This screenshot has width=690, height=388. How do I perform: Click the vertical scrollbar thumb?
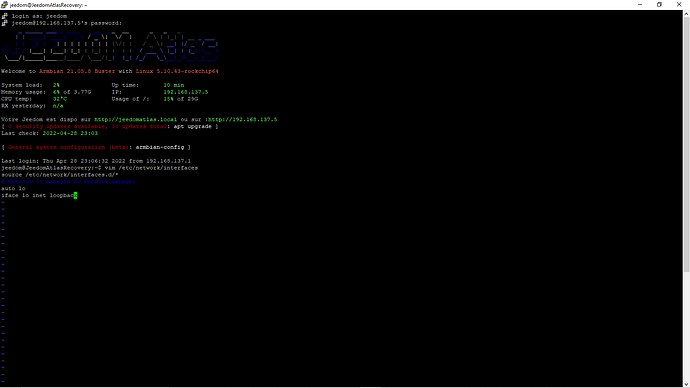(x=686, y=144)
